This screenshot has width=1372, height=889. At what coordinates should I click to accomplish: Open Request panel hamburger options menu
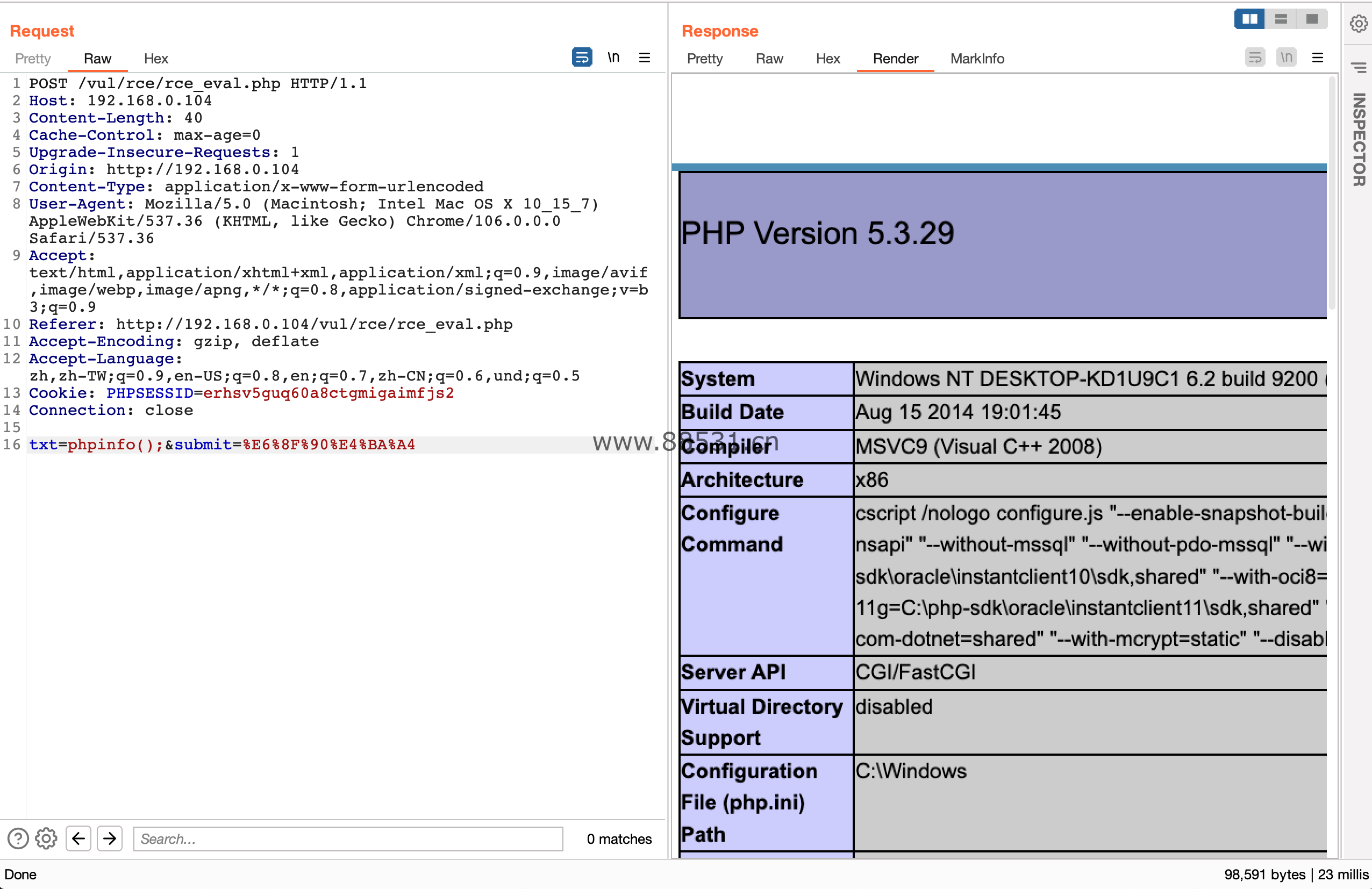[645, 58]
